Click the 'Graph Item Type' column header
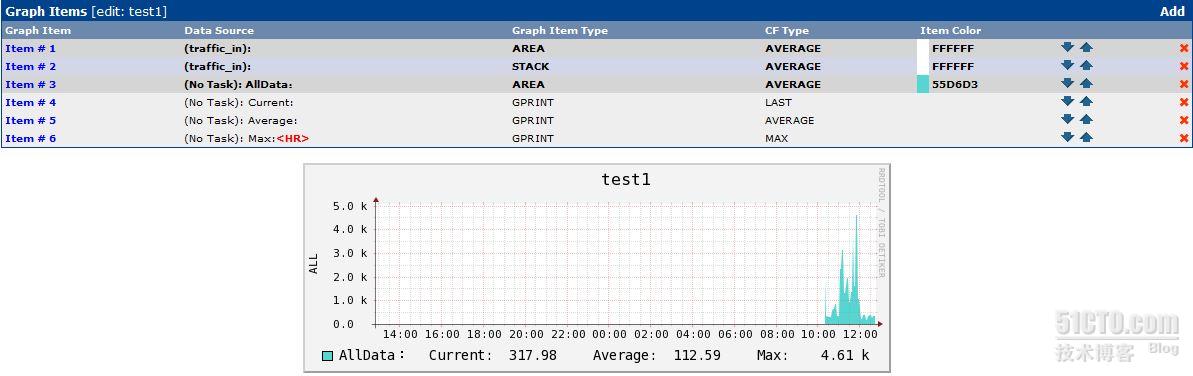This screenshot has width=1193, height=376. click(560, 30)
